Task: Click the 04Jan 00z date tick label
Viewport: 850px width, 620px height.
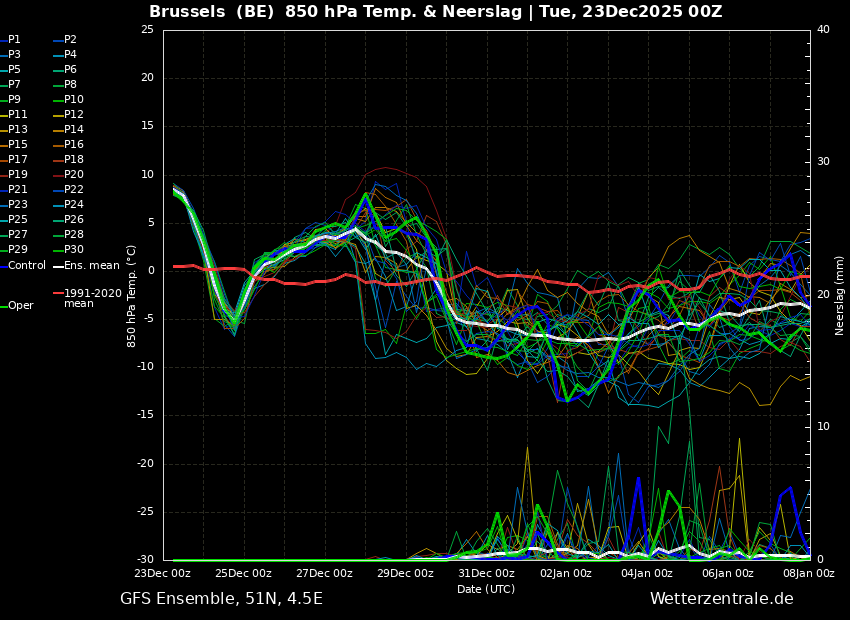Action: pos(647,573)
